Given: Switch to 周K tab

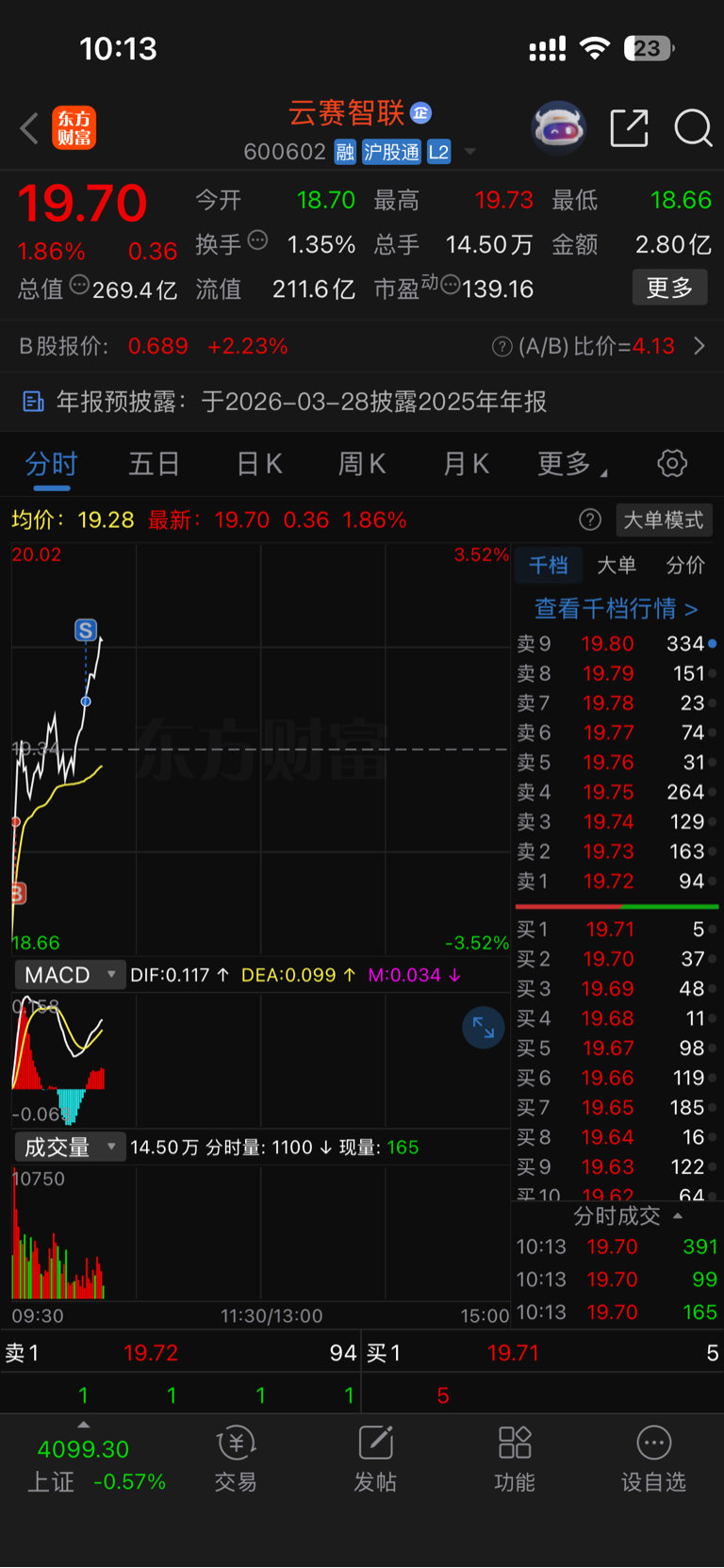Looking at the screenshot, I should [x=362, y=464].
